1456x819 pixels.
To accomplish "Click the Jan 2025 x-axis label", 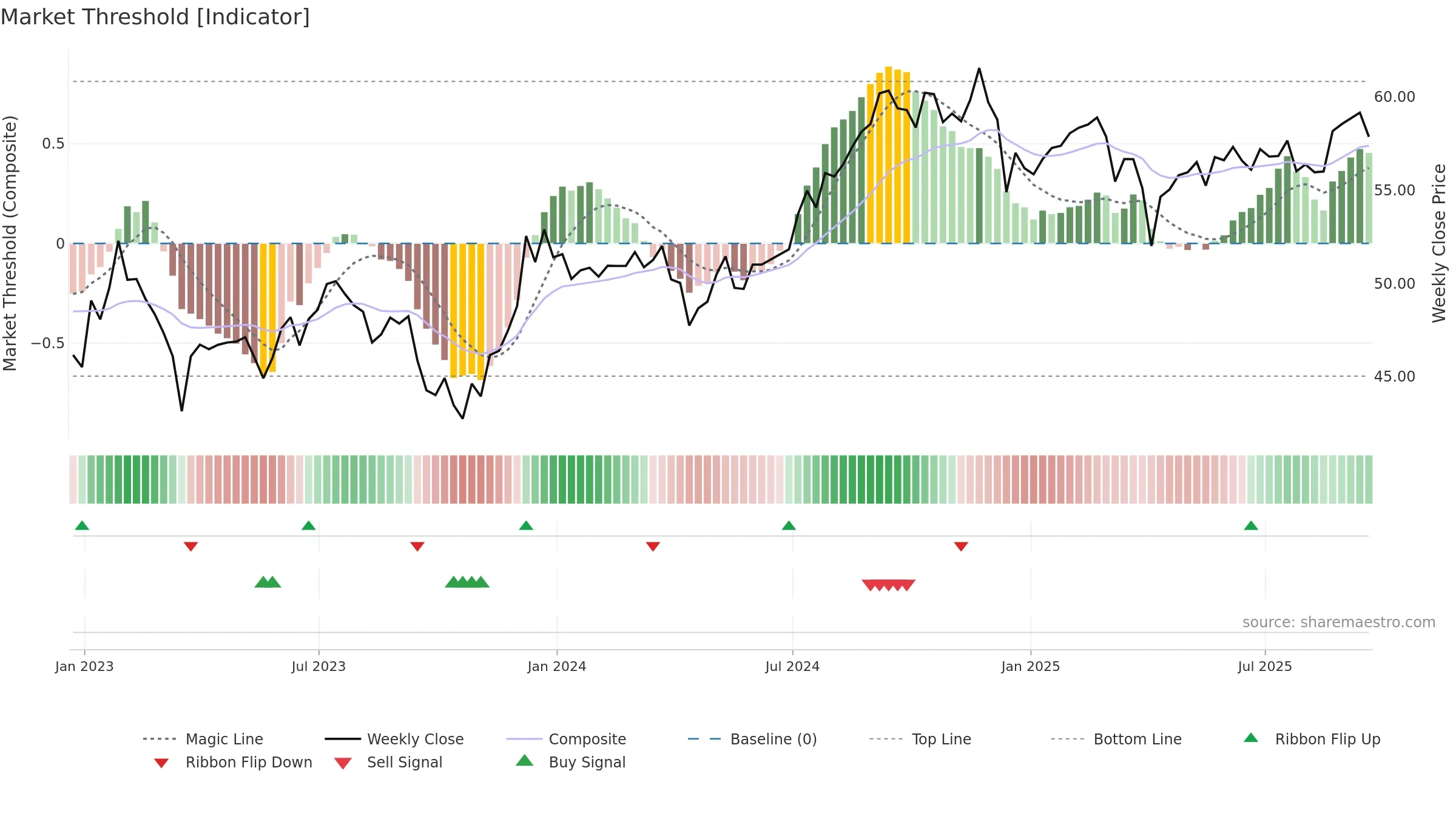I will tap(1031, 667).
